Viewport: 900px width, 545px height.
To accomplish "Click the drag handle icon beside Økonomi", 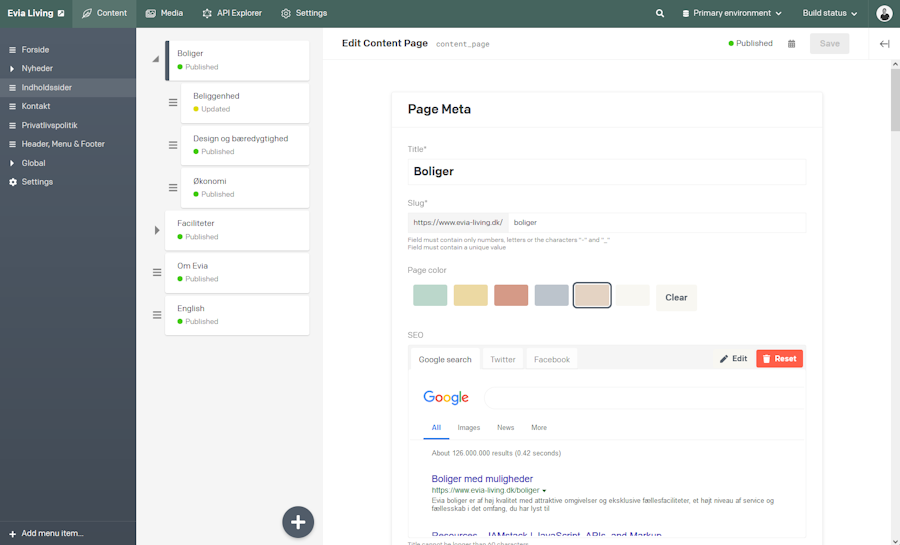I will pos(173,188).
